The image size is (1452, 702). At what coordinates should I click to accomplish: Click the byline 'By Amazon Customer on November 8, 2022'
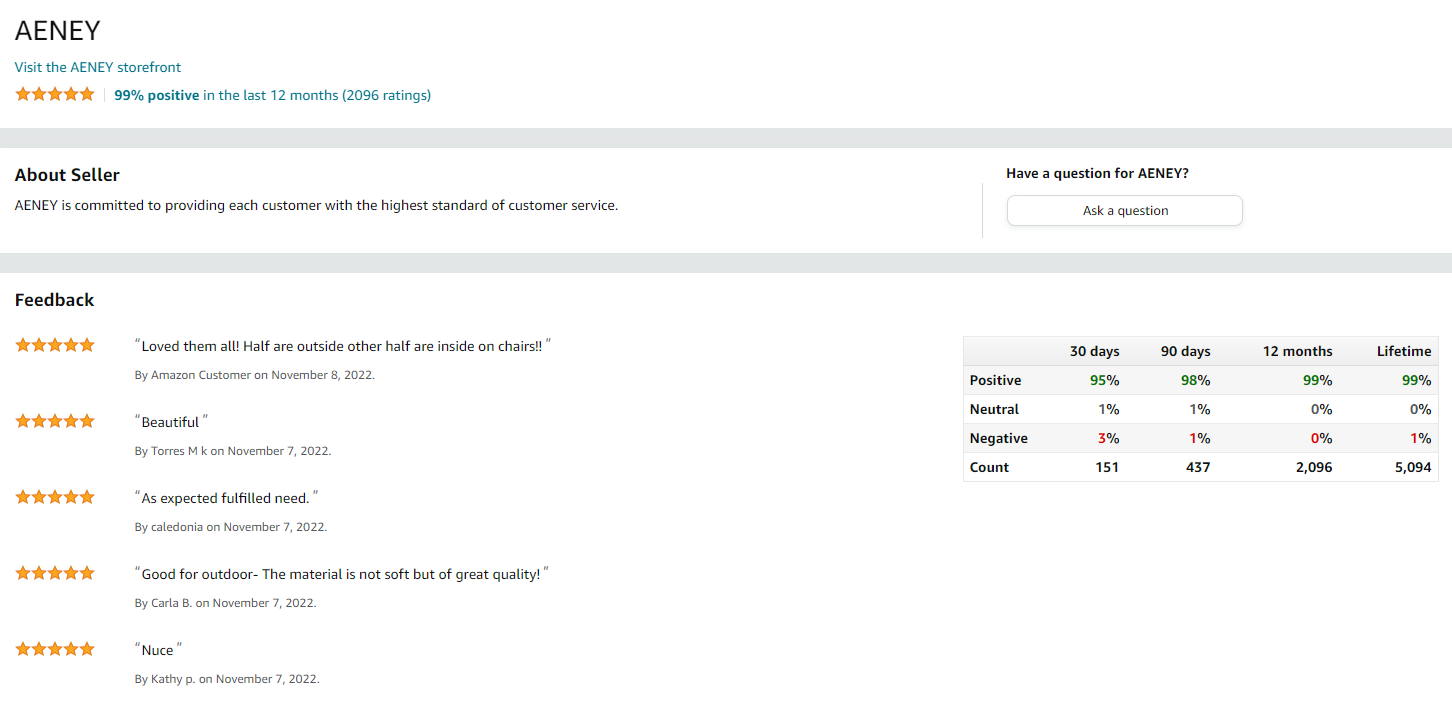[255, 375]
